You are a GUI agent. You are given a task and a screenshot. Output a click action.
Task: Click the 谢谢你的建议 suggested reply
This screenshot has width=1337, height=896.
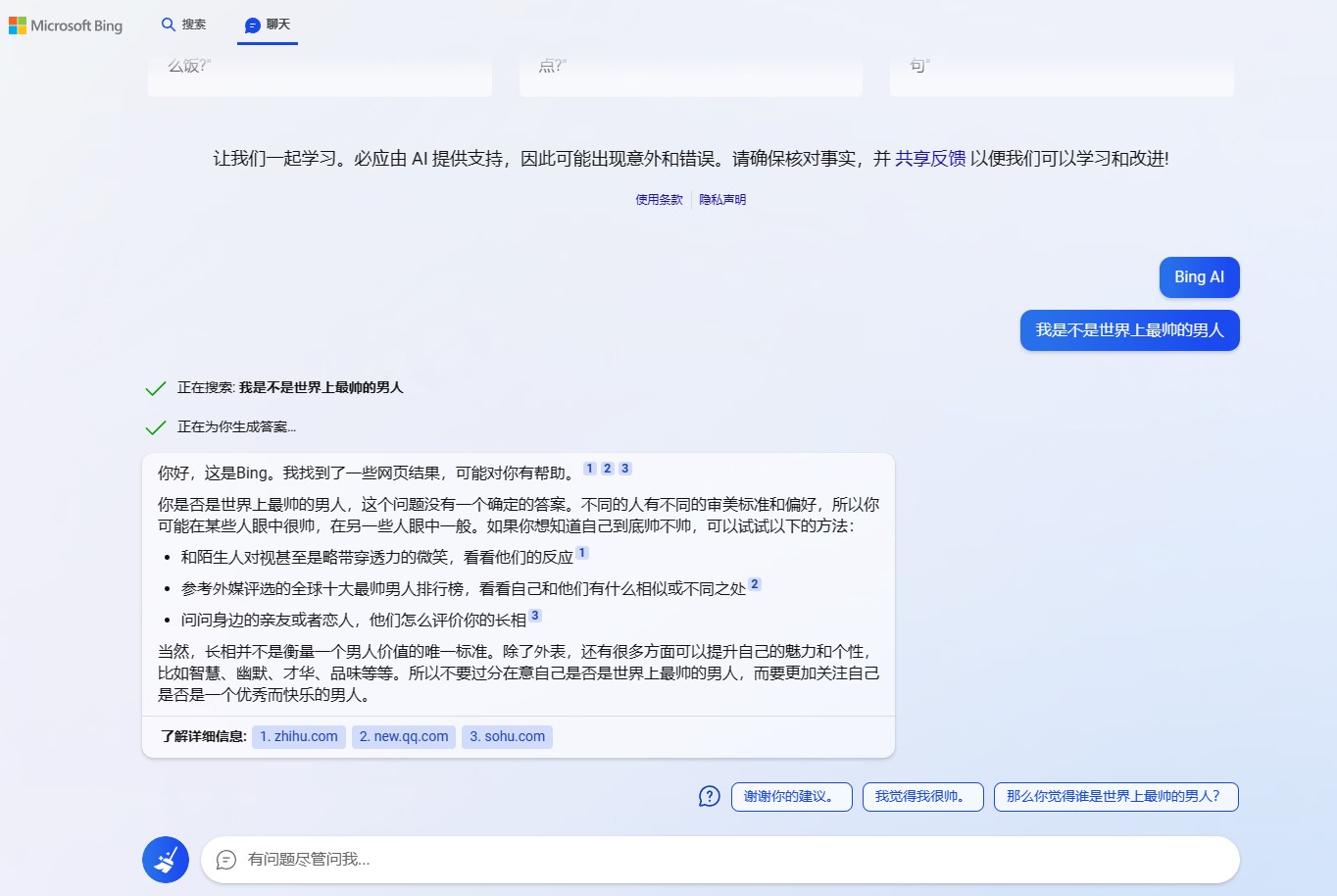[791, 797]
